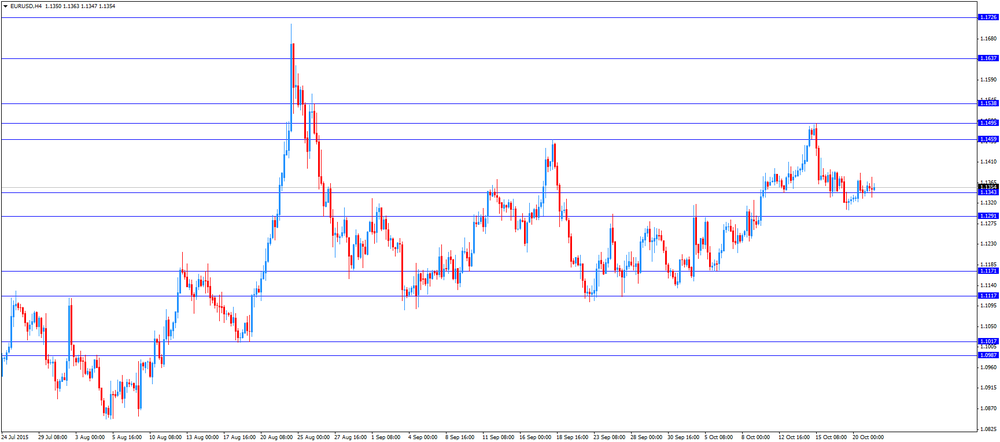Click the 29 Jul 08:00 time label
The width and height of the screenshot is (1000, 442).
tap(52, 438)
